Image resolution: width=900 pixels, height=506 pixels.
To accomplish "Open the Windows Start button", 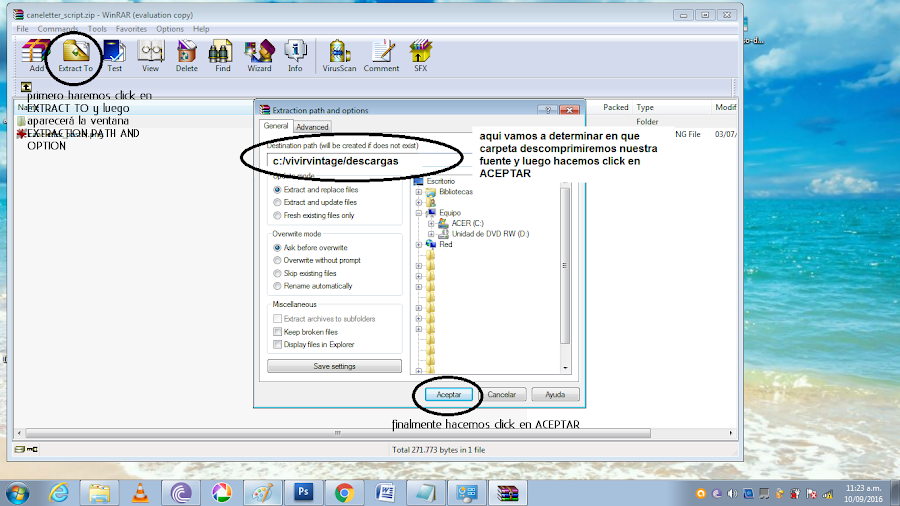I will click(x=18, y=493).
